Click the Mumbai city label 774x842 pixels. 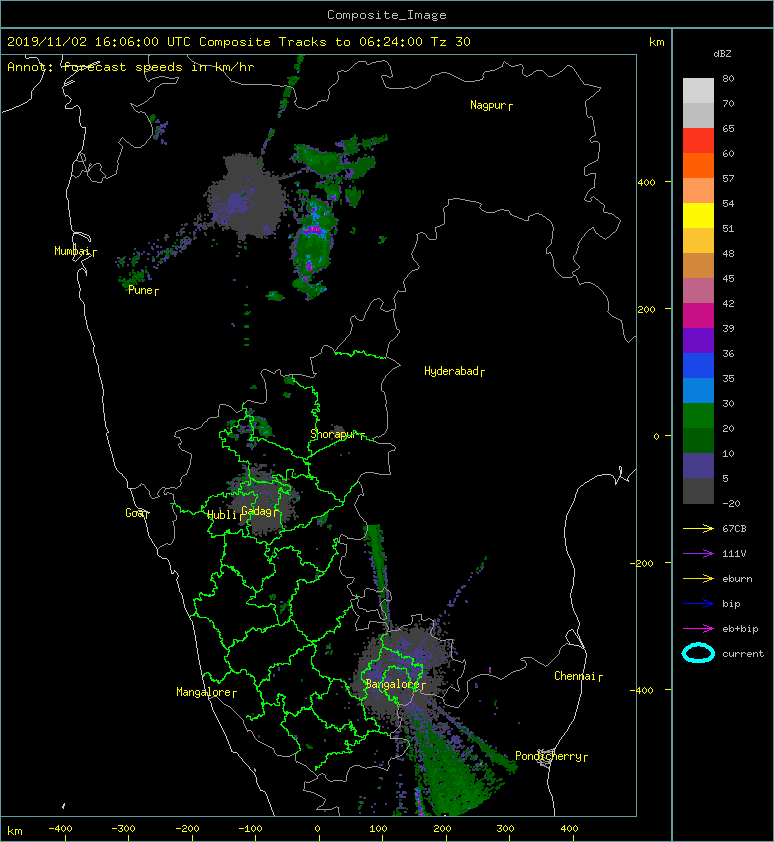[x=72, y=251]
